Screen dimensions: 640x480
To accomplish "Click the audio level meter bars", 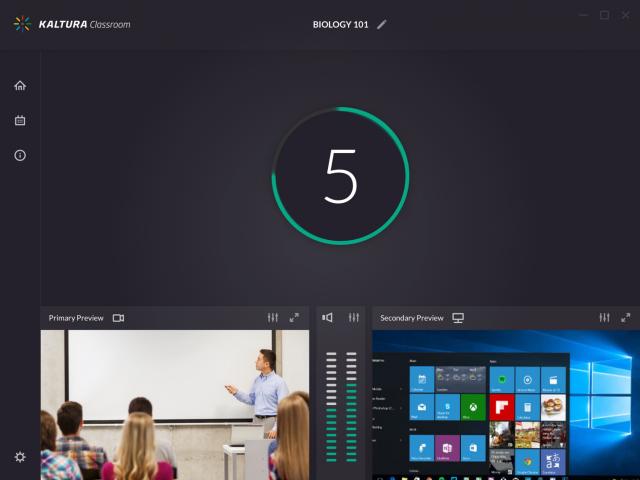I will click(x=341, y=405).
